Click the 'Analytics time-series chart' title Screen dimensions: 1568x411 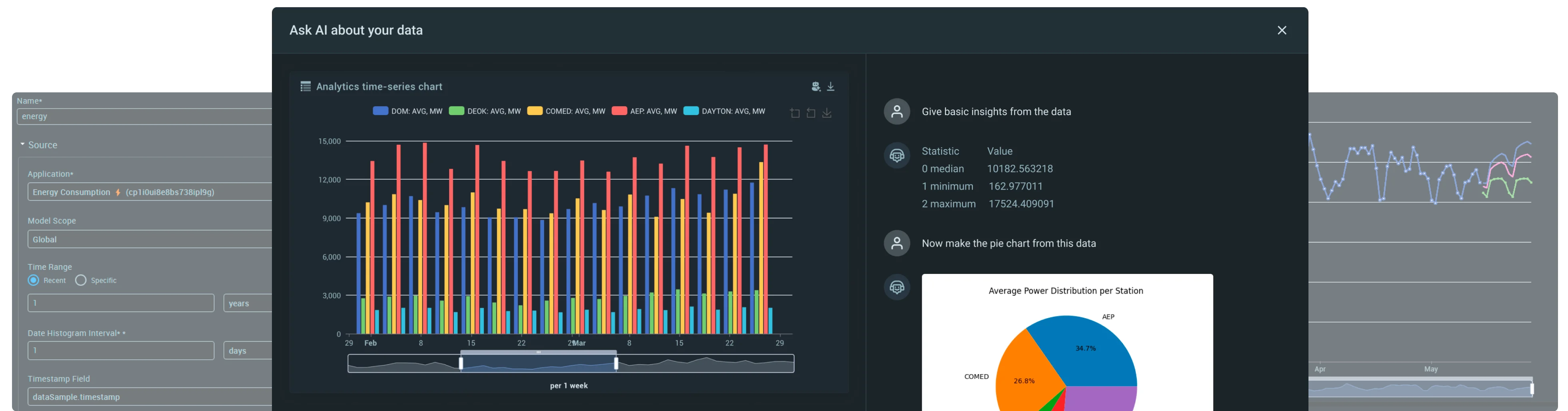[379, 86]
